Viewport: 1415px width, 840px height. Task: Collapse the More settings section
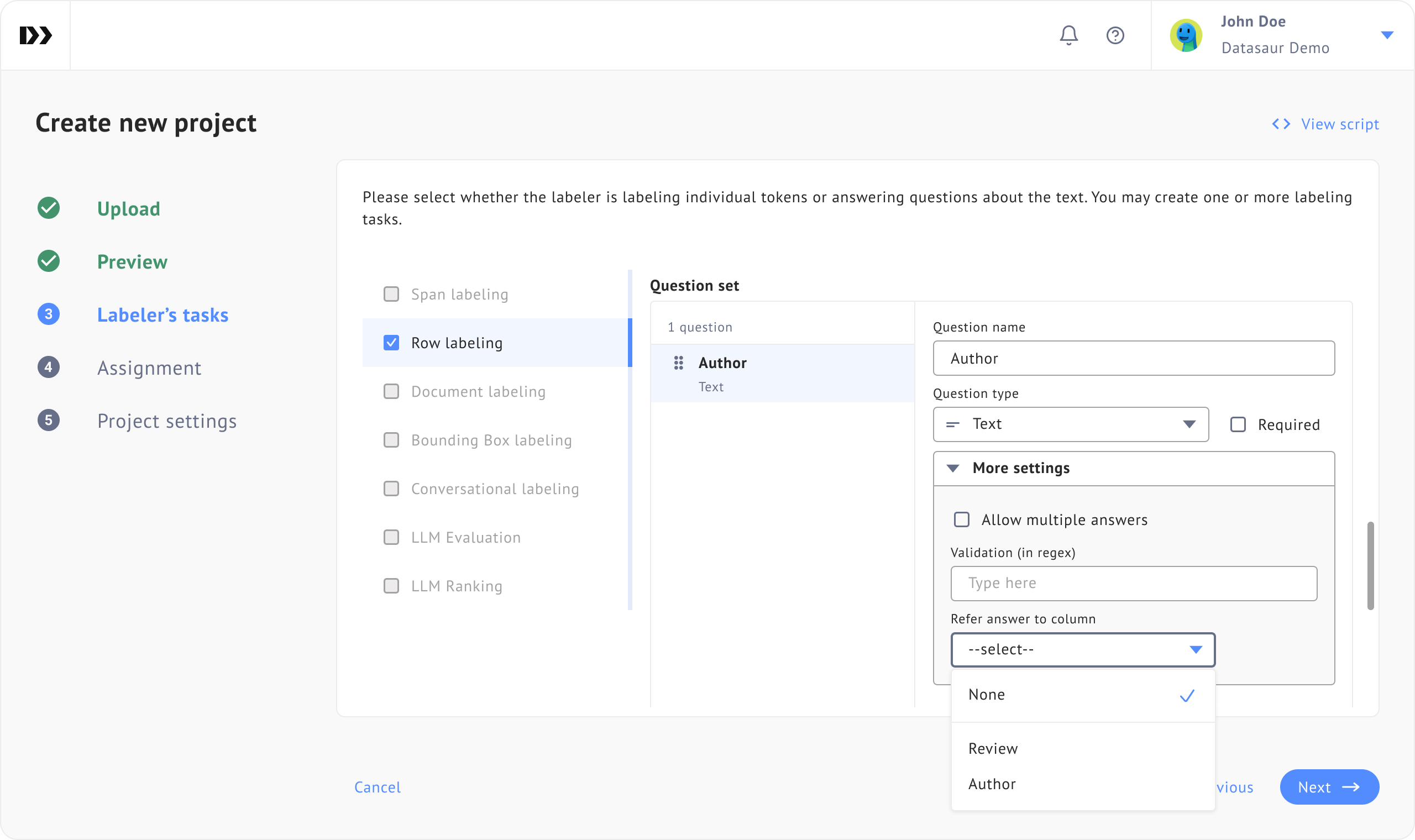pyautogui.click(x=953, y=468)
